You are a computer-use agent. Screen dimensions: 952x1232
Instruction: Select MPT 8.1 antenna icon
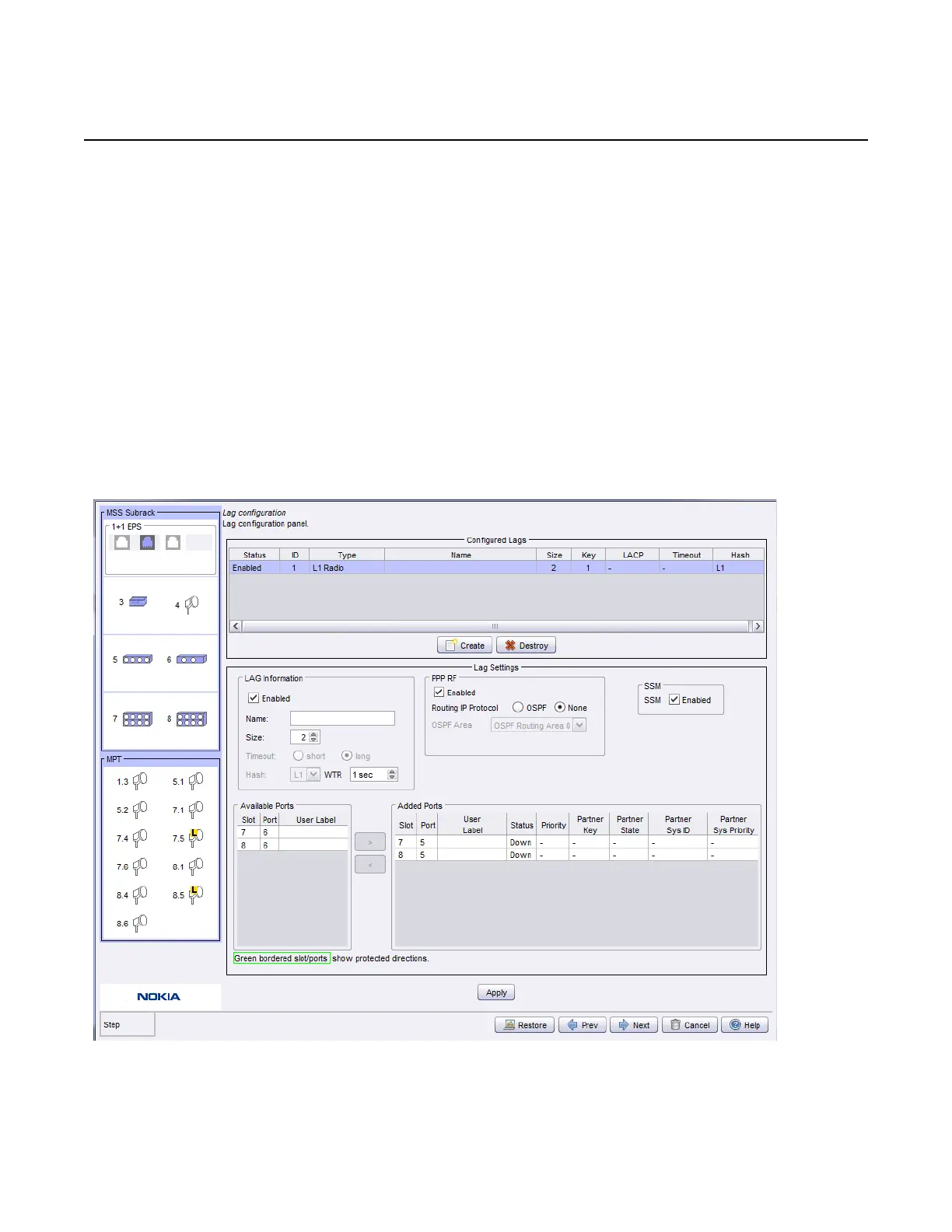(x=196, y=866)
